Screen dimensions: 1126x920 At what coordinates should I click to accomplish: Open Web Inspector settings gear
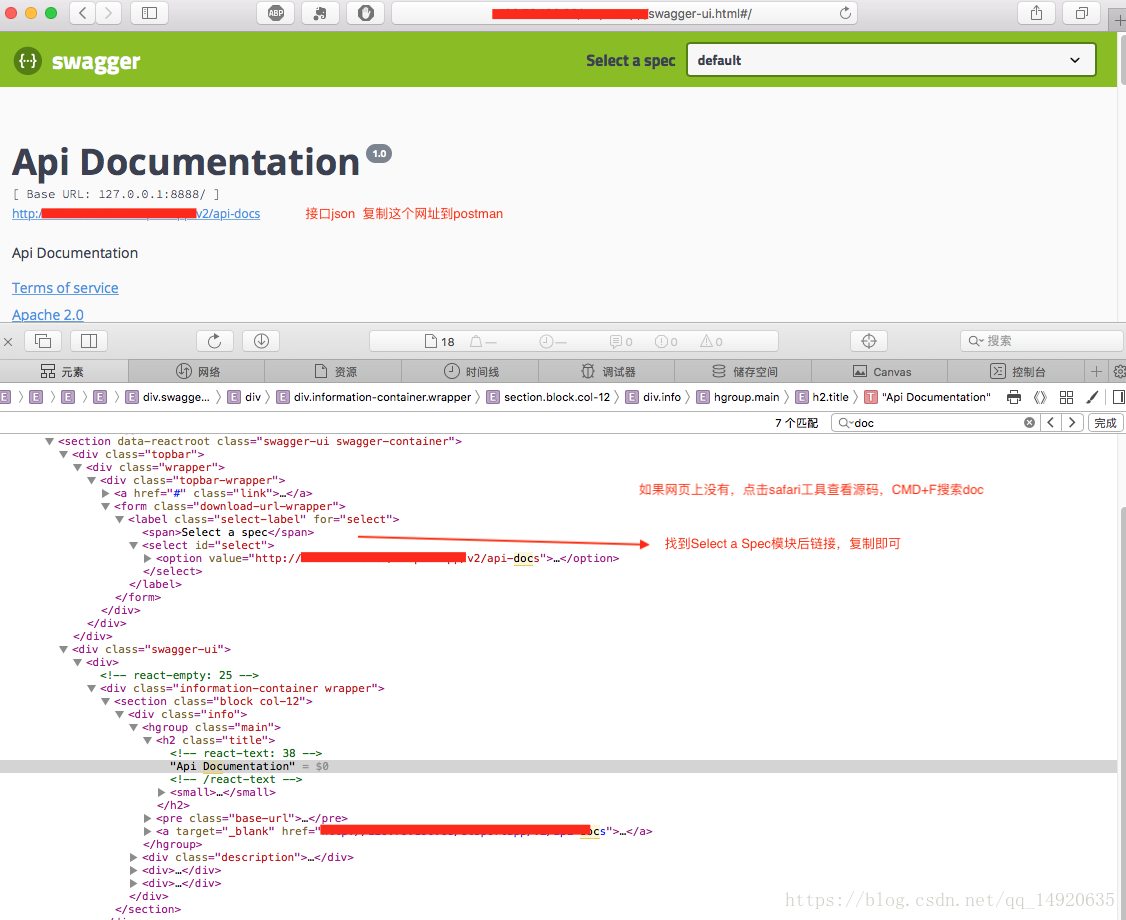click(x=1119, y=371)
